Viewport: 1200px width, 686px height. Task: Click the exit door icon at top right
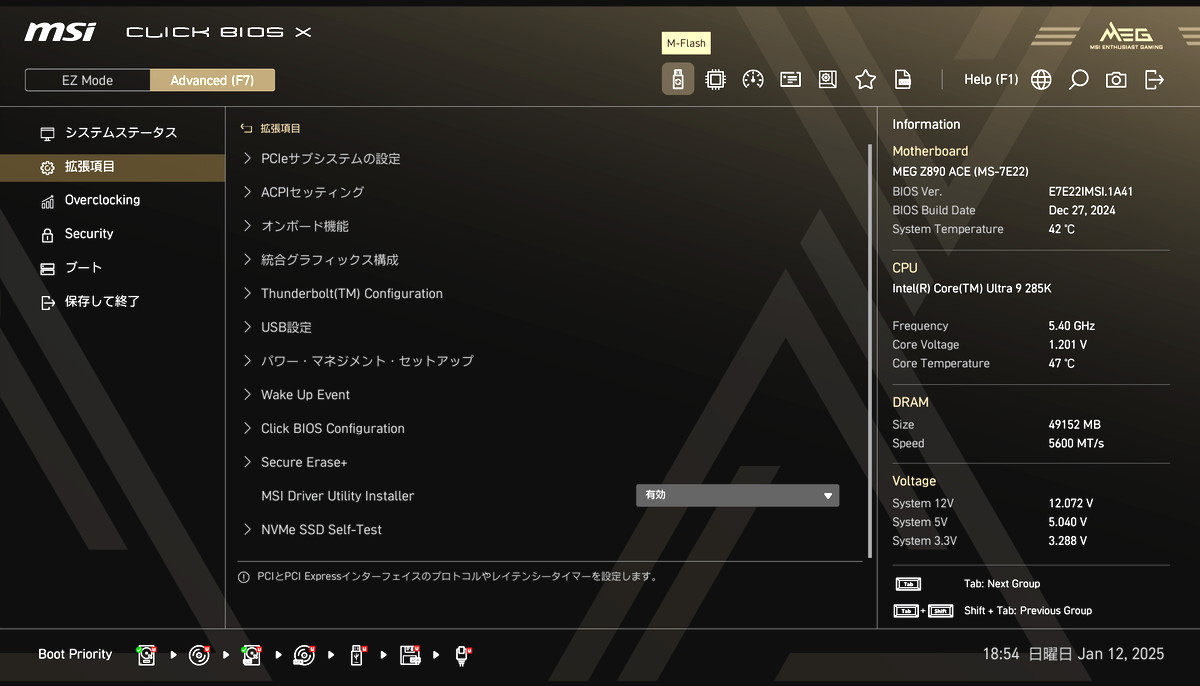coord(1154,79)
